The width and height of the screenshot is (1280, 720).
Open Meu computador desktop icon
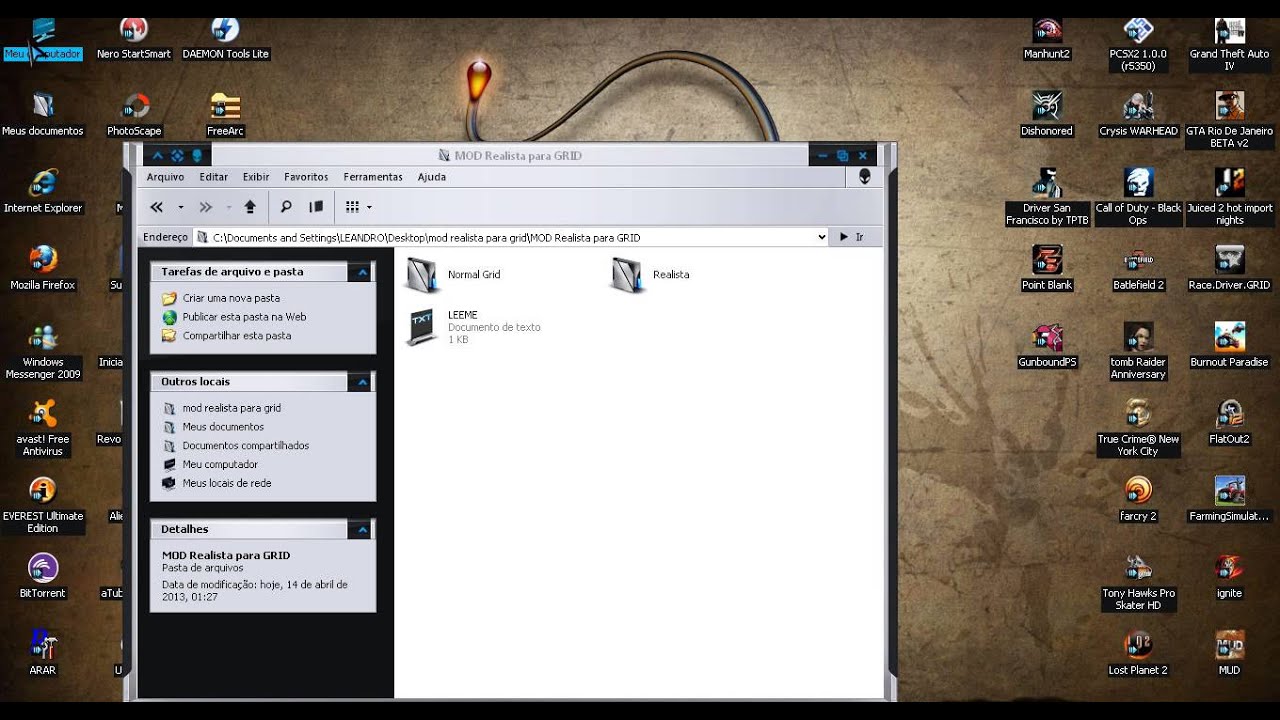43,40
